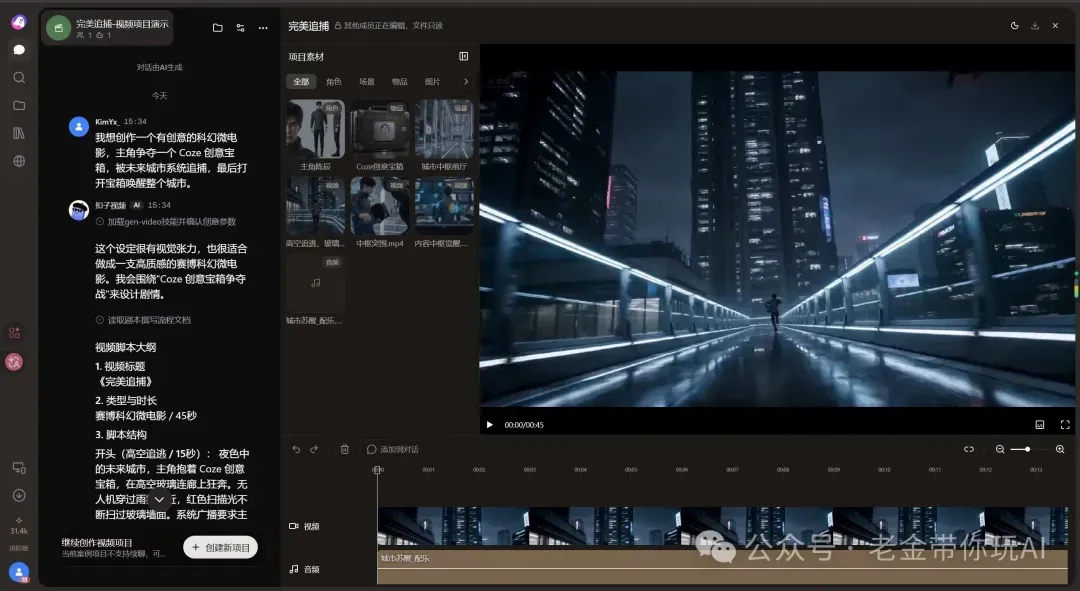Image resolution: width=1080 pixels, height=591 pixels.
Task: Click the undo arrow in timeline toolbar
Action: point(296,449)
